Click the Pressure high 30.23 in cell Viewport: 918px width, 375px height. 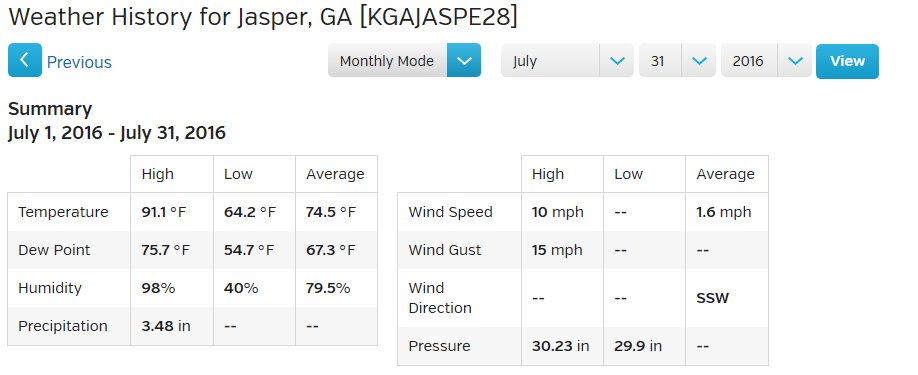pyautogui.click(x=560, y=346)
